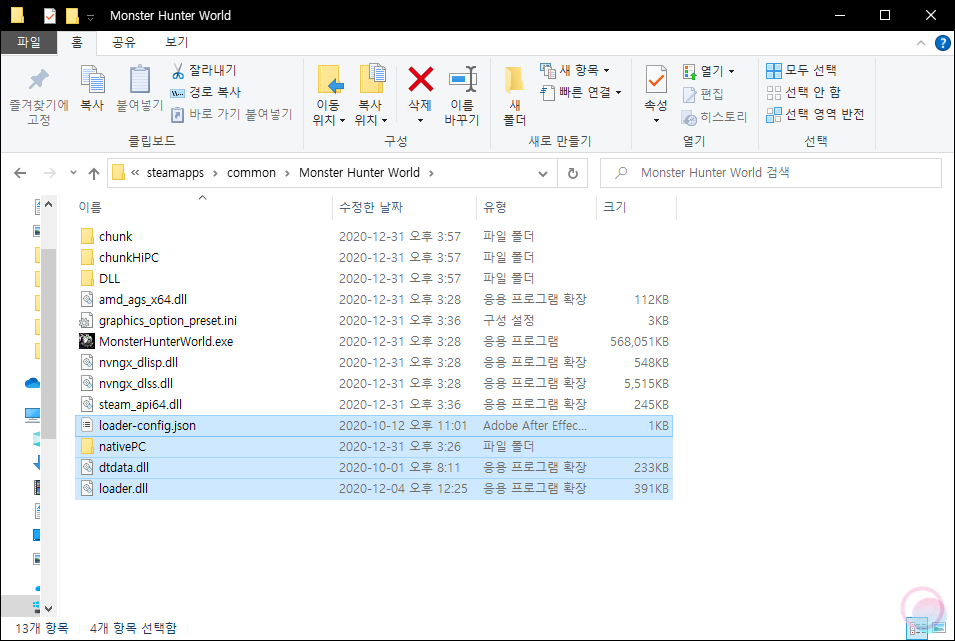
Task: Go up one folder level
Action: click(94, 174)
